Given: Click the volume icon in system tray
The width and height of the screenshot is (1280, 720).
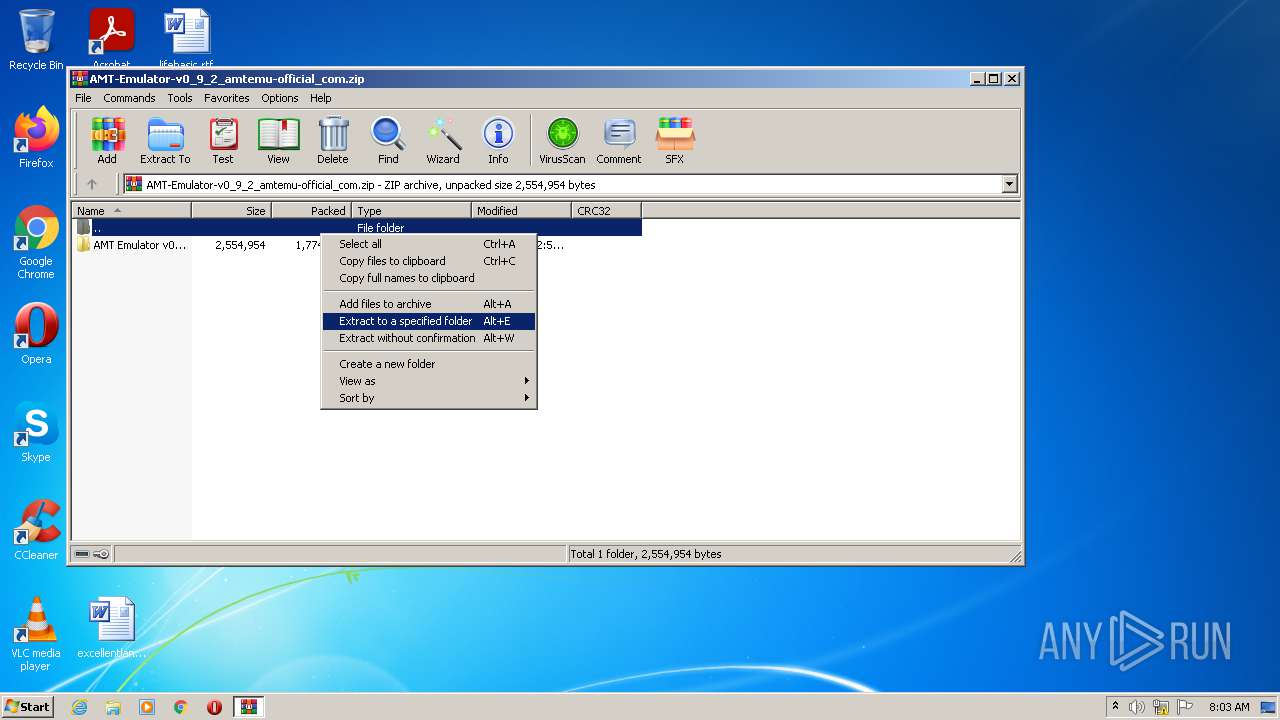Looking at the screenshot, I should (1137, 707).
